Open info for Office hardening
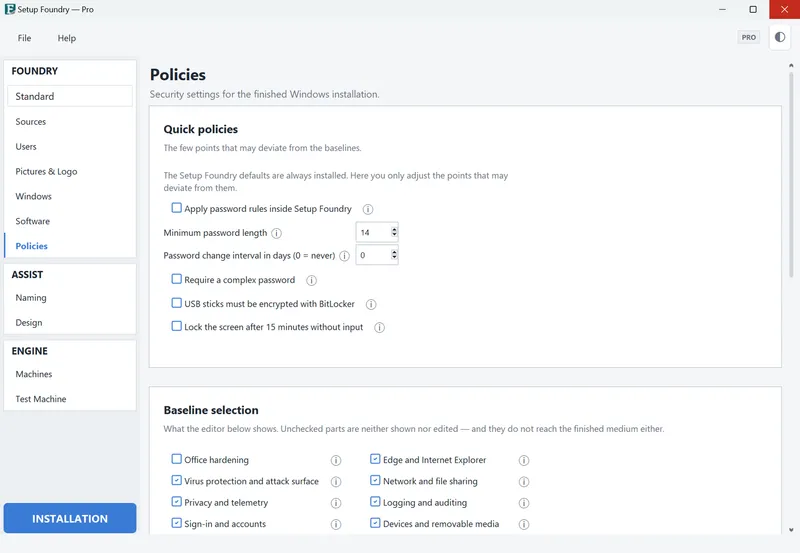The width and height of the screenshot is (800, 553). pyautogui.click(x=336, y=460)
